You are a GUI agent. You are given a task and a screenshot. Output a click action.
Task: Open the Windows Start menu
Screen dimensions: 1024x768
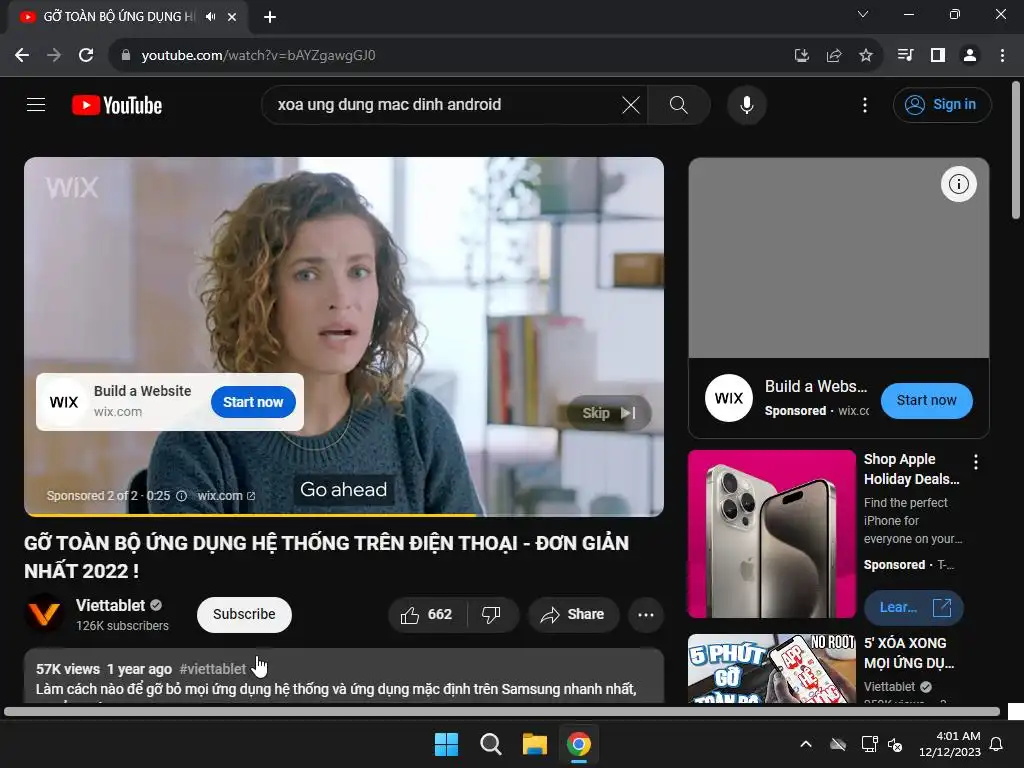coord(447,744)
